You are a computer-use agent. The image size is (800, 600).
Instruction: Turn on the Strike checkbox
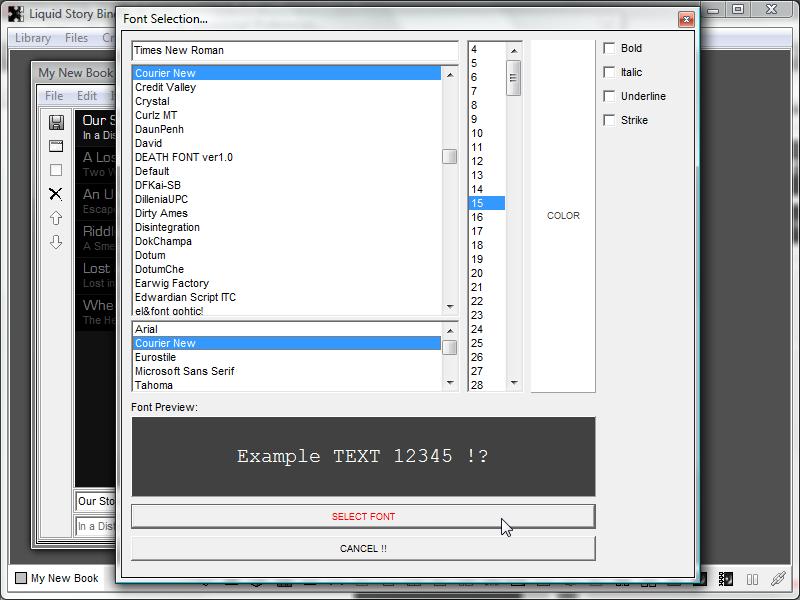(609, 120)
